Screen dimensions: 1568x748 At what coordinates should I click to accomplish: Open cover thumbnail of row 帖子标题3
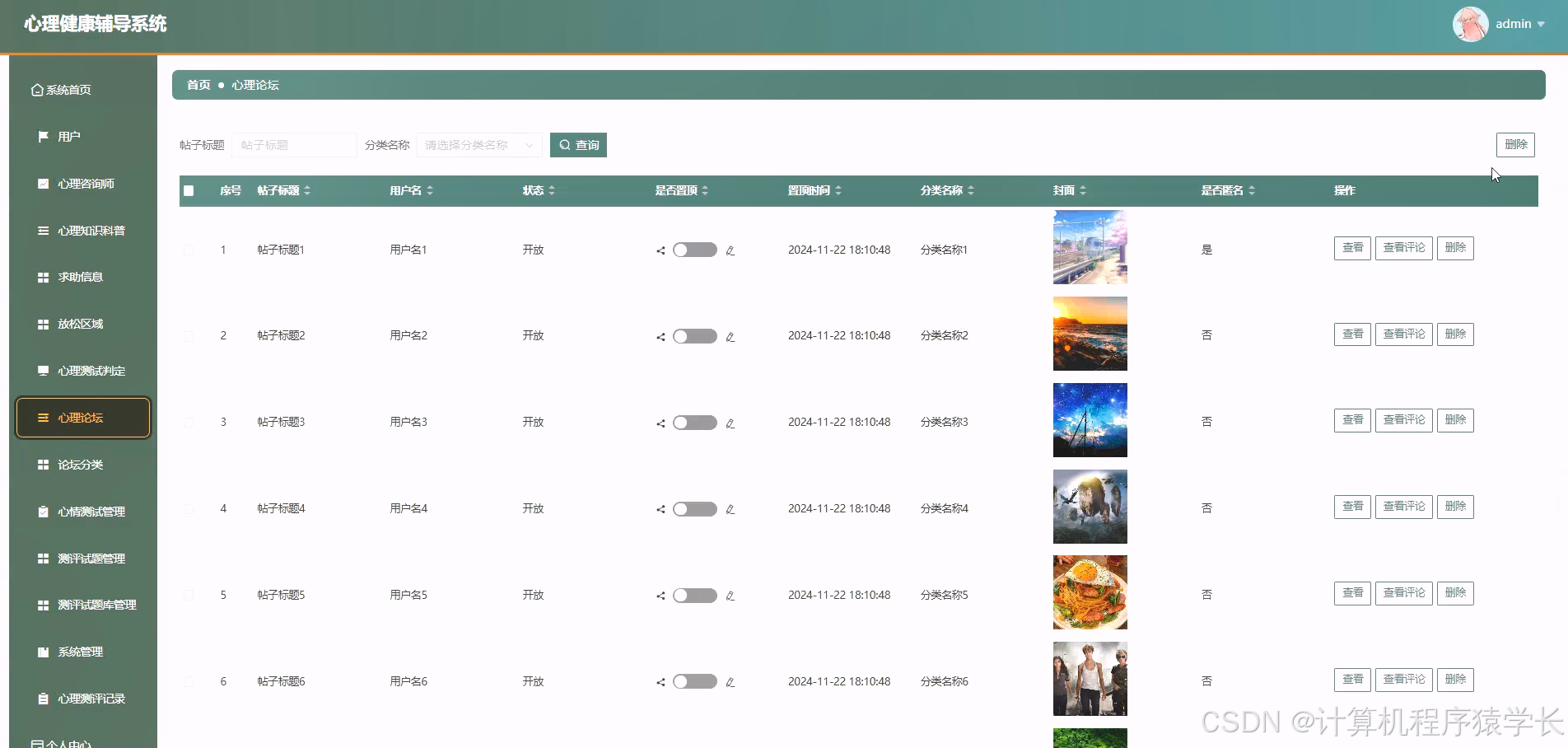(1090, 420)
